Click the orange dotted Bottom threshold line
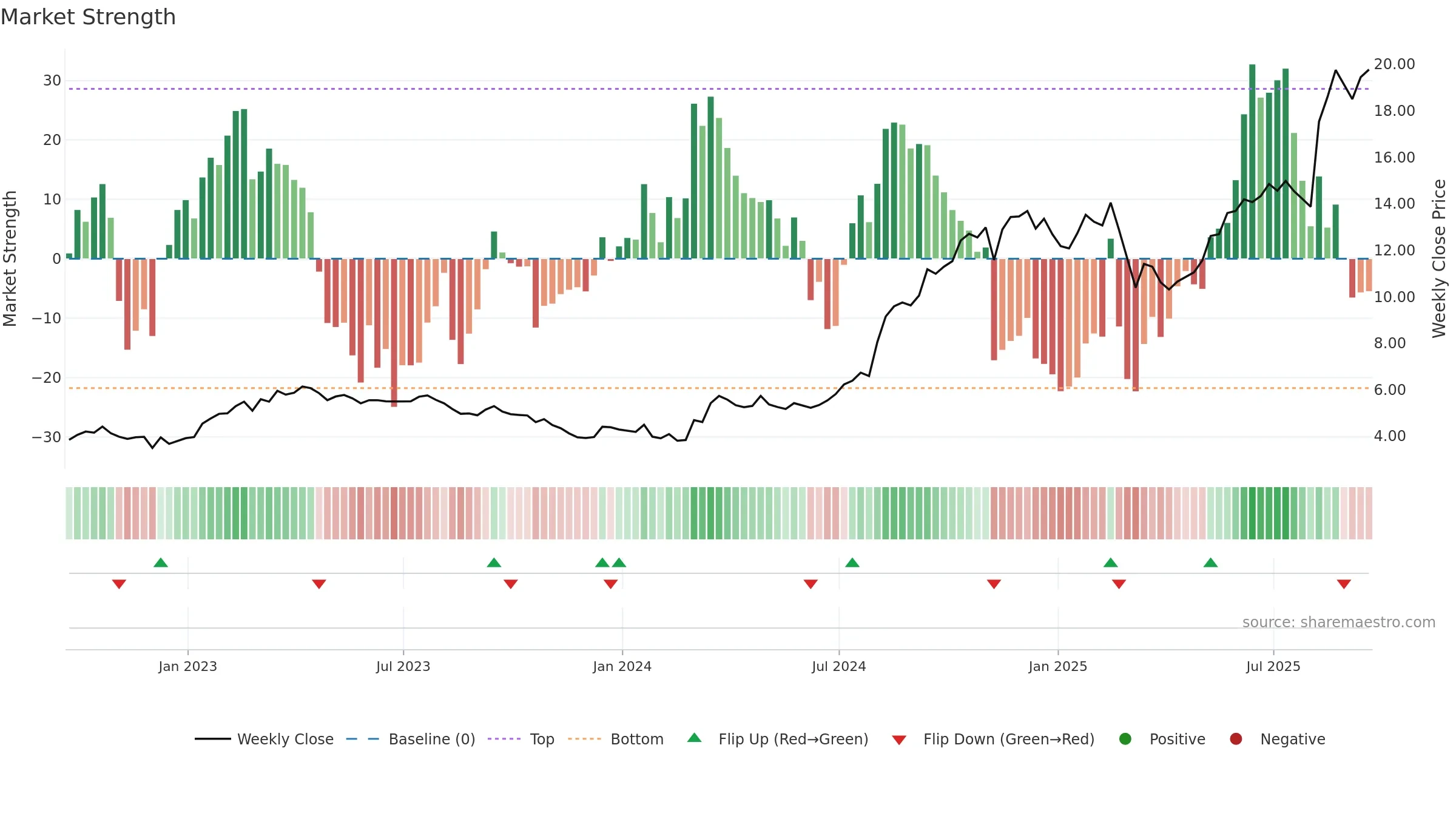 pyautogui.click(x=718, y=388)
